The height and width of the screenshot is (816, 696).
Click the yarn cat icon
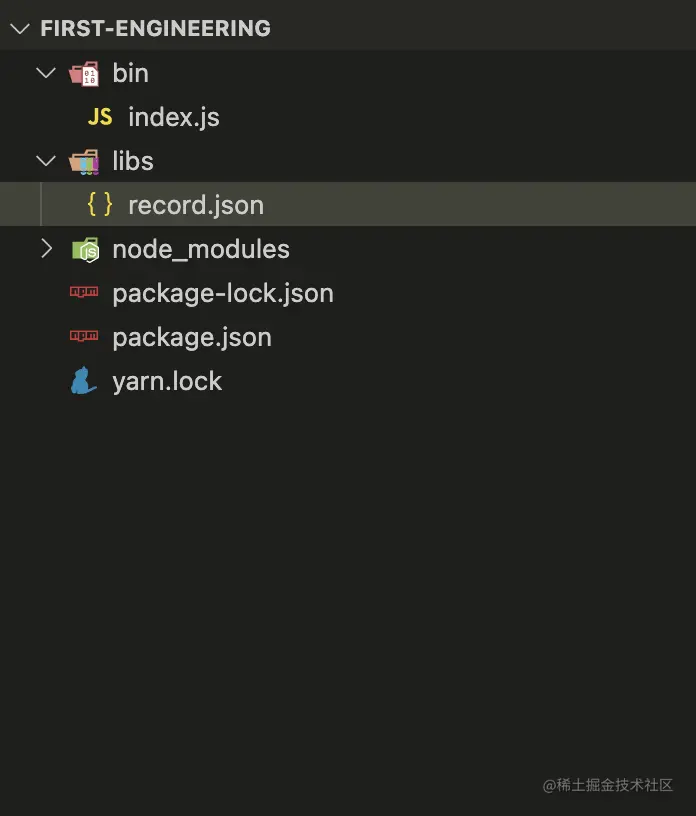click(x=83, y=380)
